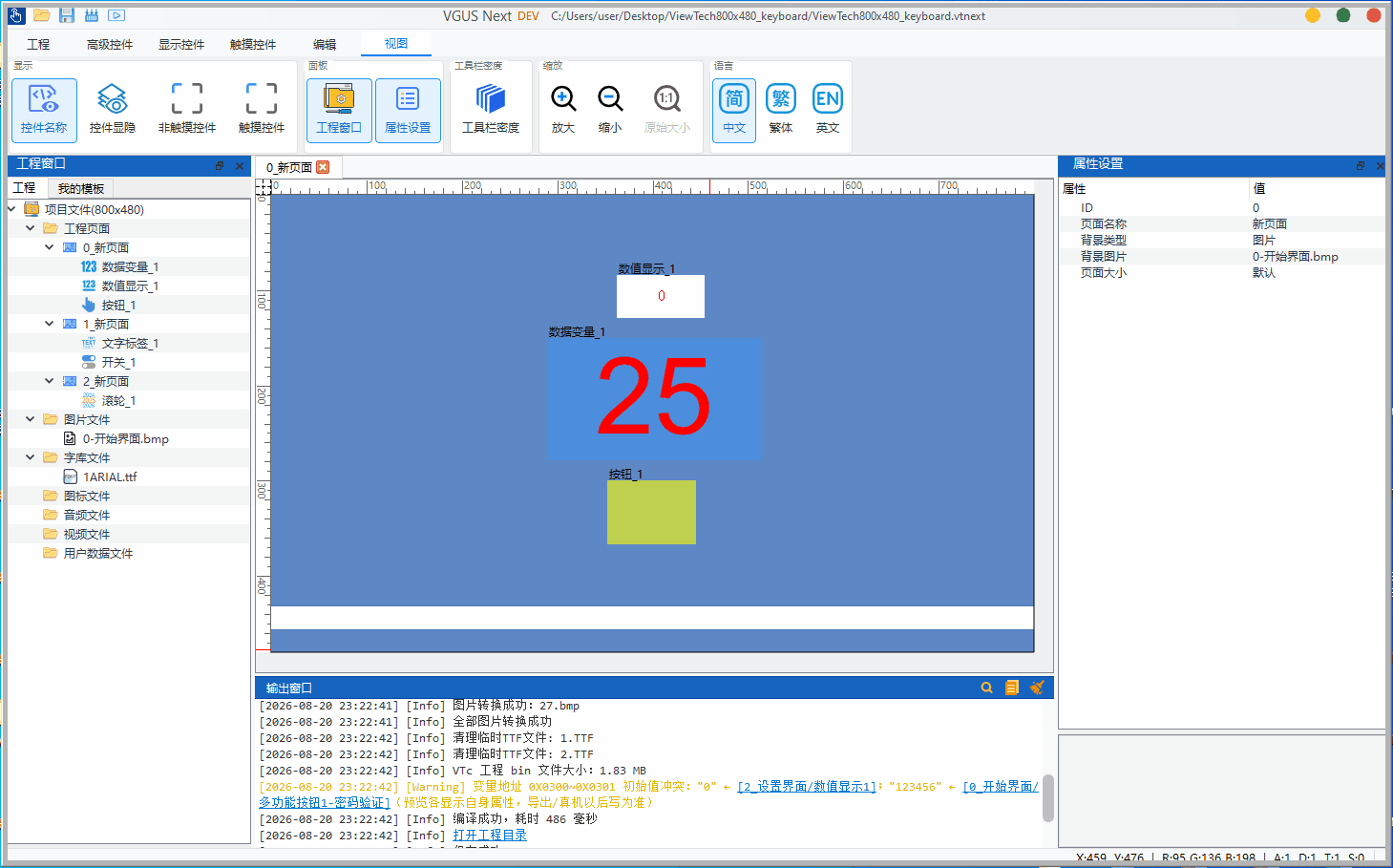The width and height of the screenshot is (1393, 868).
Task: Collapse the 1_新页面 tree node
Action: [50, 324]
